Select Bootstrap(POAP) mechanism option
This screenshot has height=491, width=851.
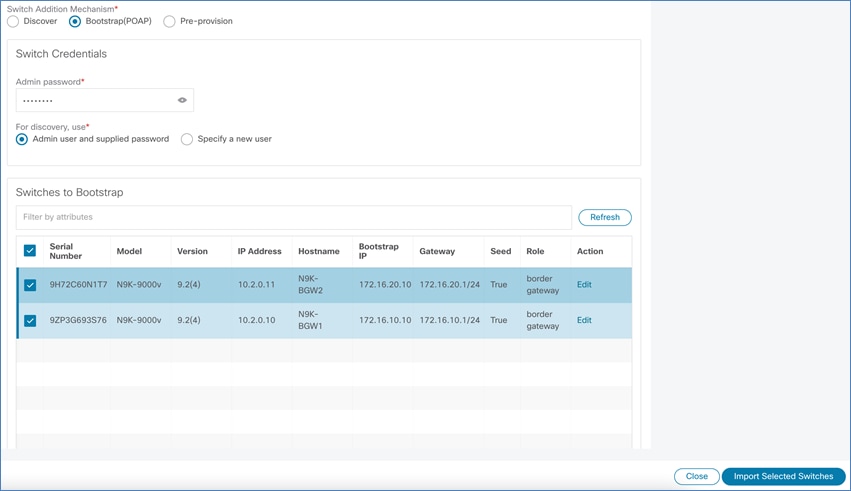click(75, 21)
